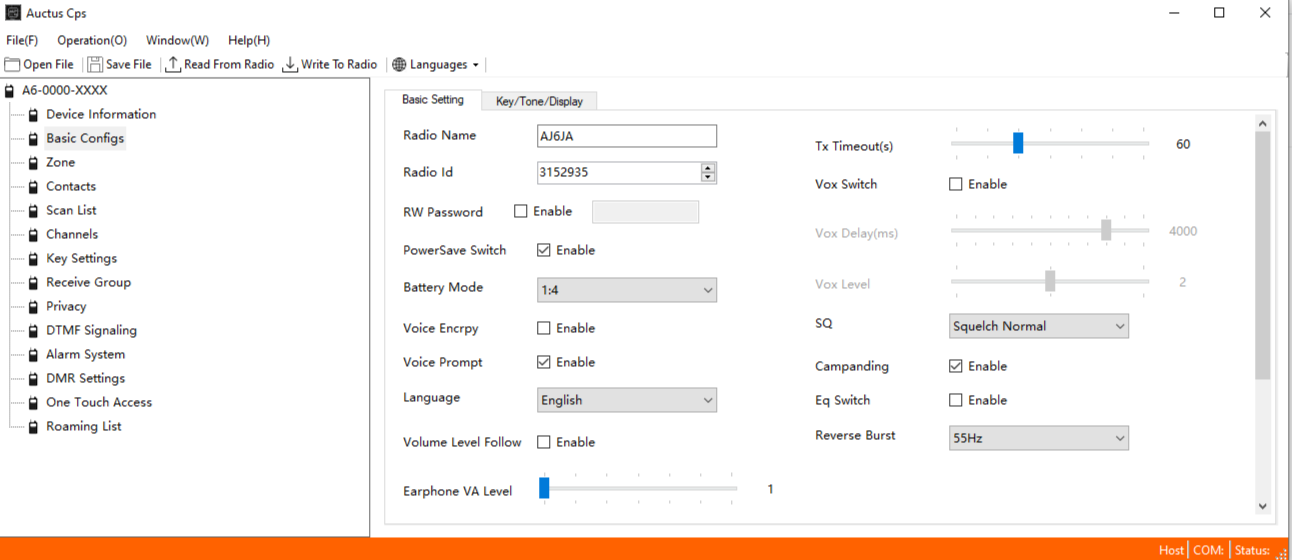Click the Open File folder icon
This screenshot has width=1292, height=560.
coord(12,65)
